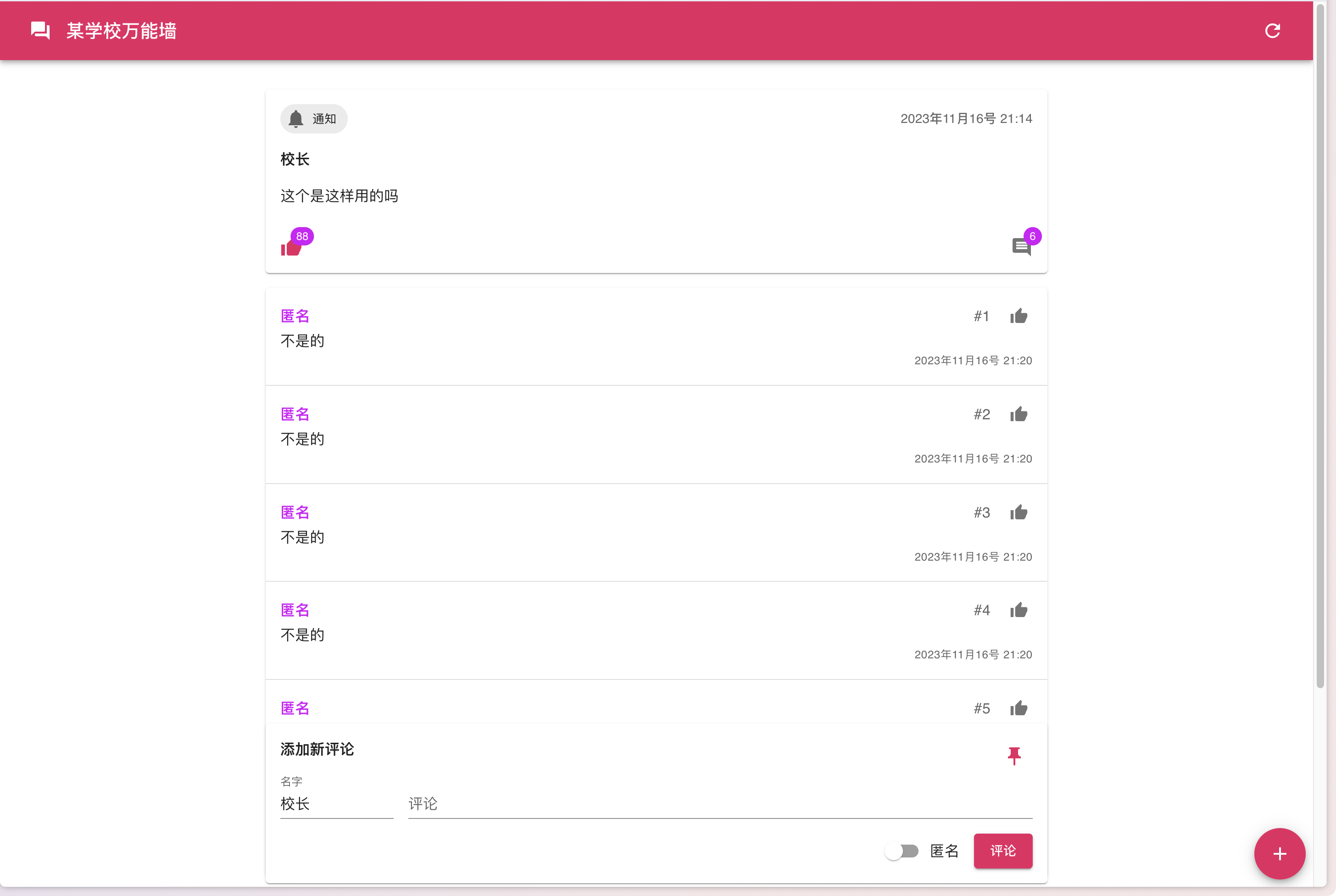Click the floating plus button

coord(1279,854)
